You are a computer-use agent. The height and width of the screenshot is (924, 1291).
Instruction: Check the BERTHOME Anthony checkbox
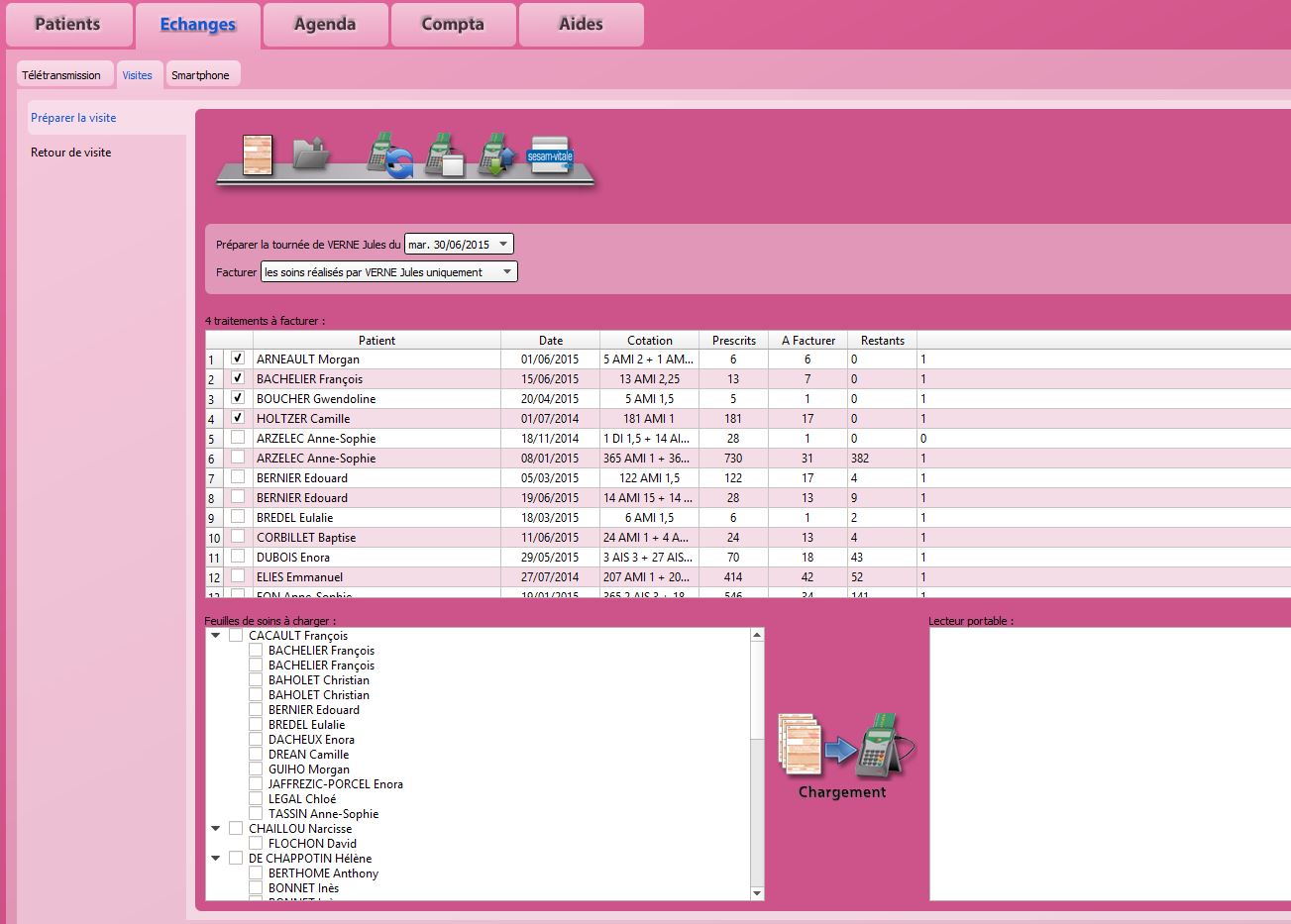pos(256,873)
